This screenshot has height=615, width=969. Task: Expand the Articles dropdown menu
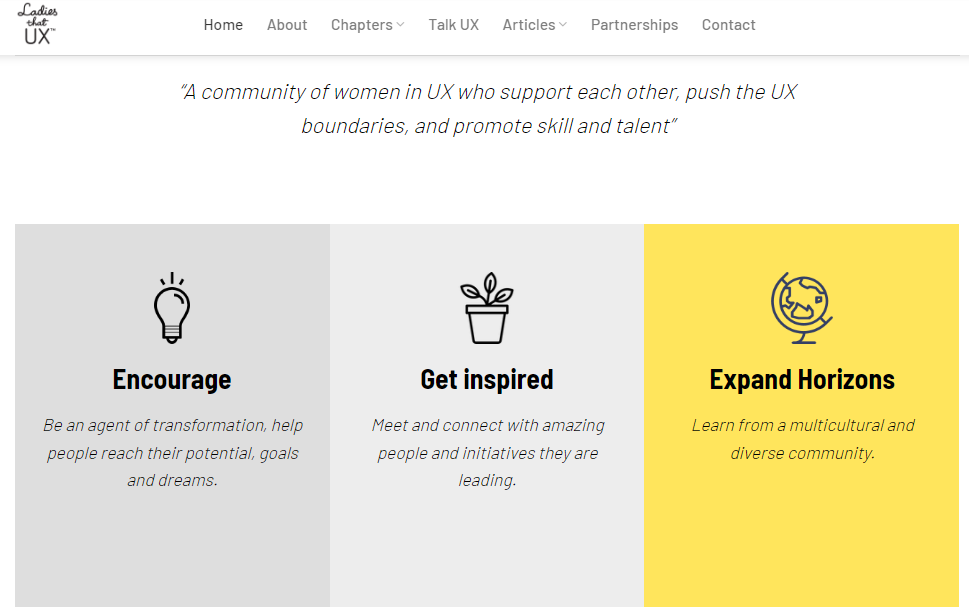528,25
